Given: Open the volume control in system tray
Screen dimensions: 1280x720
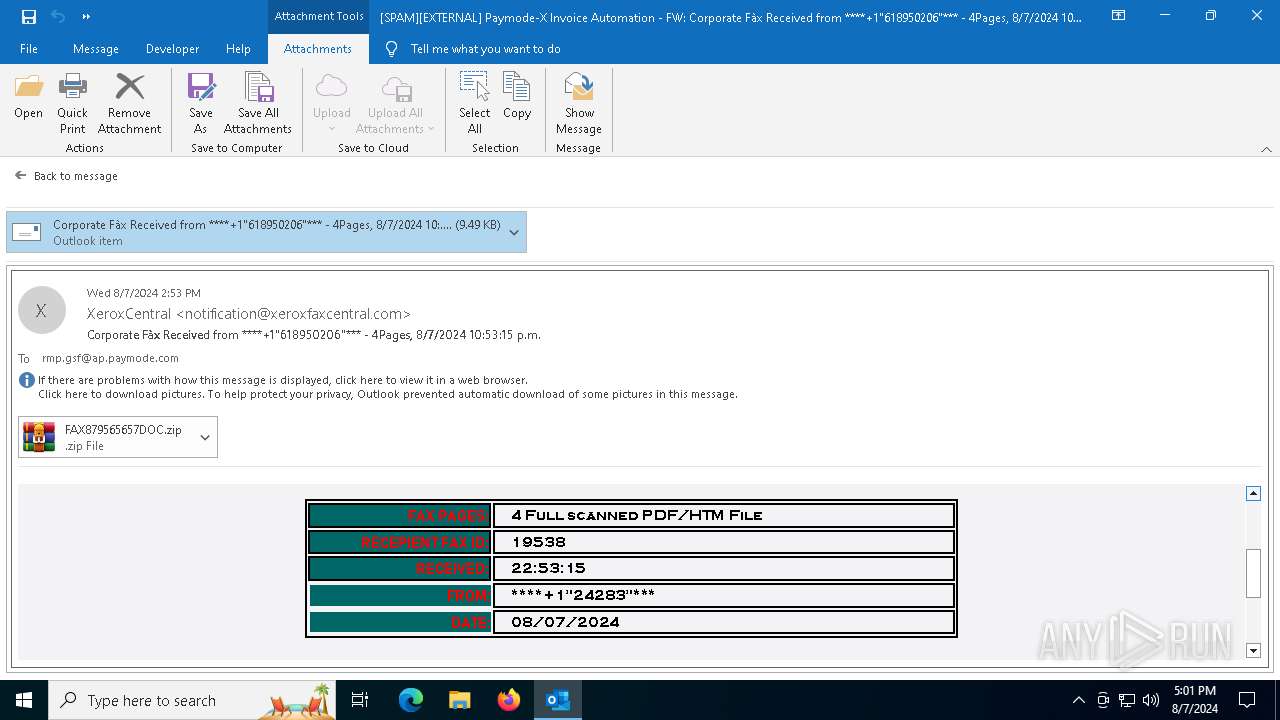Looking at the screenshot, I should 1151,700.
